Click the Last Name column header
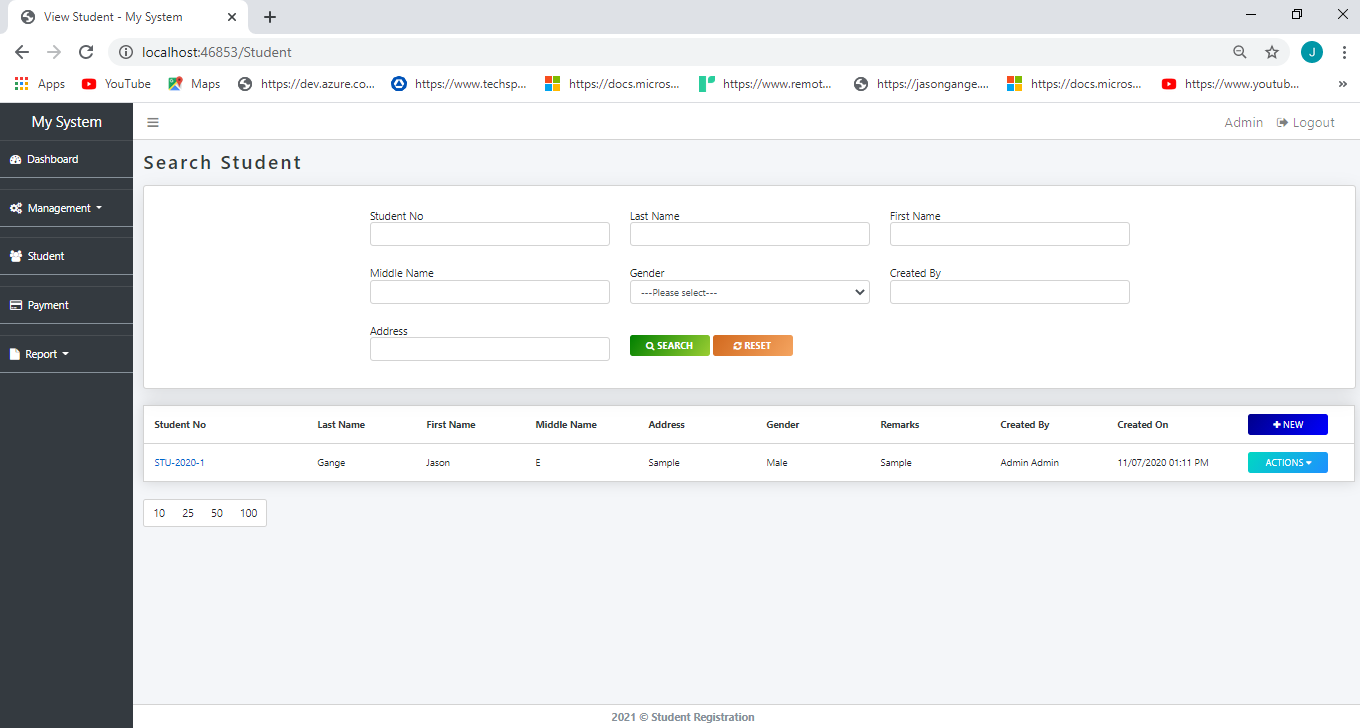The width and height of the screenshot is (1360, 728). click(x=341, y=425)
